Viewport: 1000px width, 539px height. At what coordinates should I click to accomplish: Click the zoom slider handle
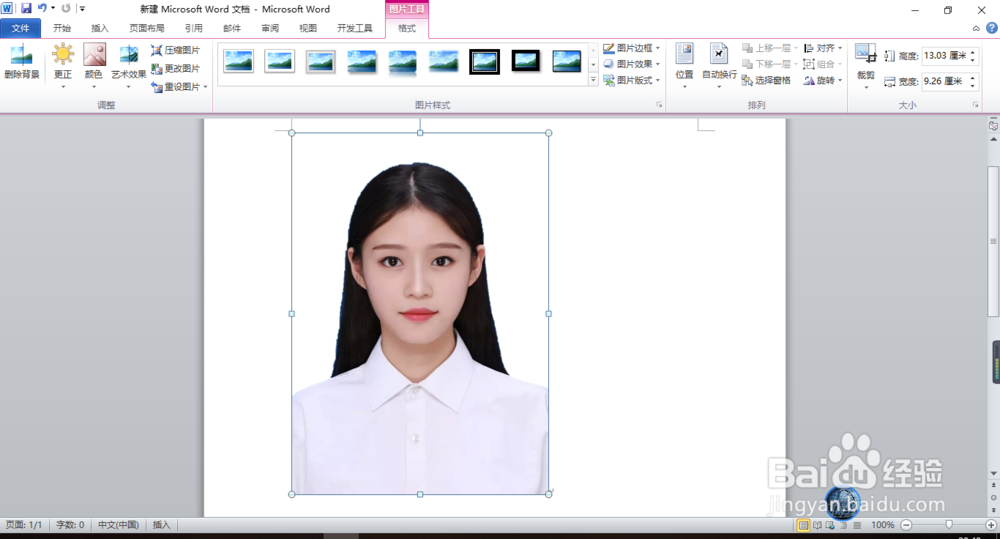[949, 524]
